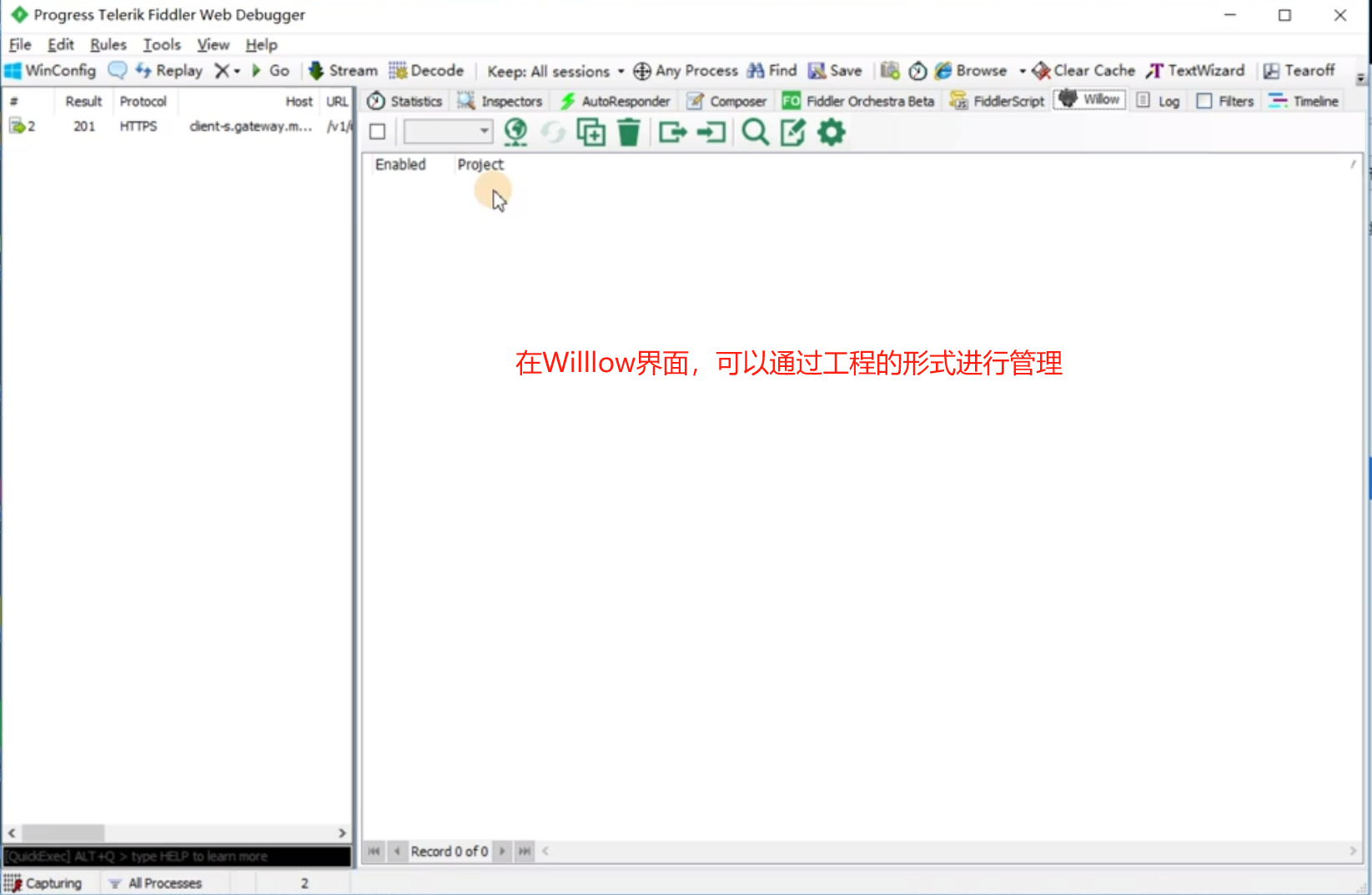
Task: Open the Willow toolbar combo box
Action: 448,132
